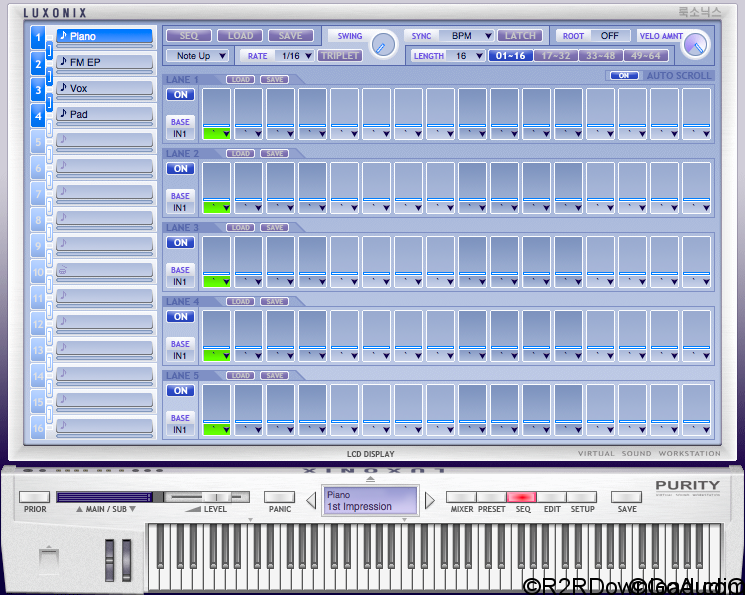Open Lane 4 first step green dropdown
745x595 pixels.
click(217, 355)
